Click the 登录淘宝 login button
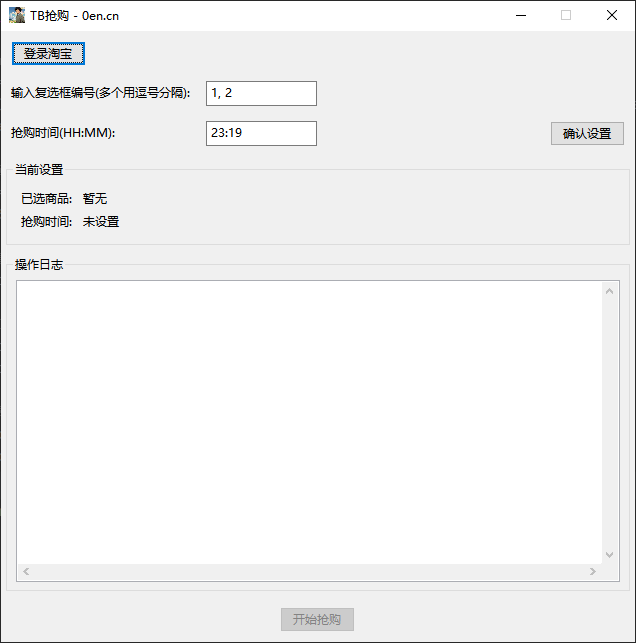The height and width of the screenshot is (643, 636). (x=48, y=53)
